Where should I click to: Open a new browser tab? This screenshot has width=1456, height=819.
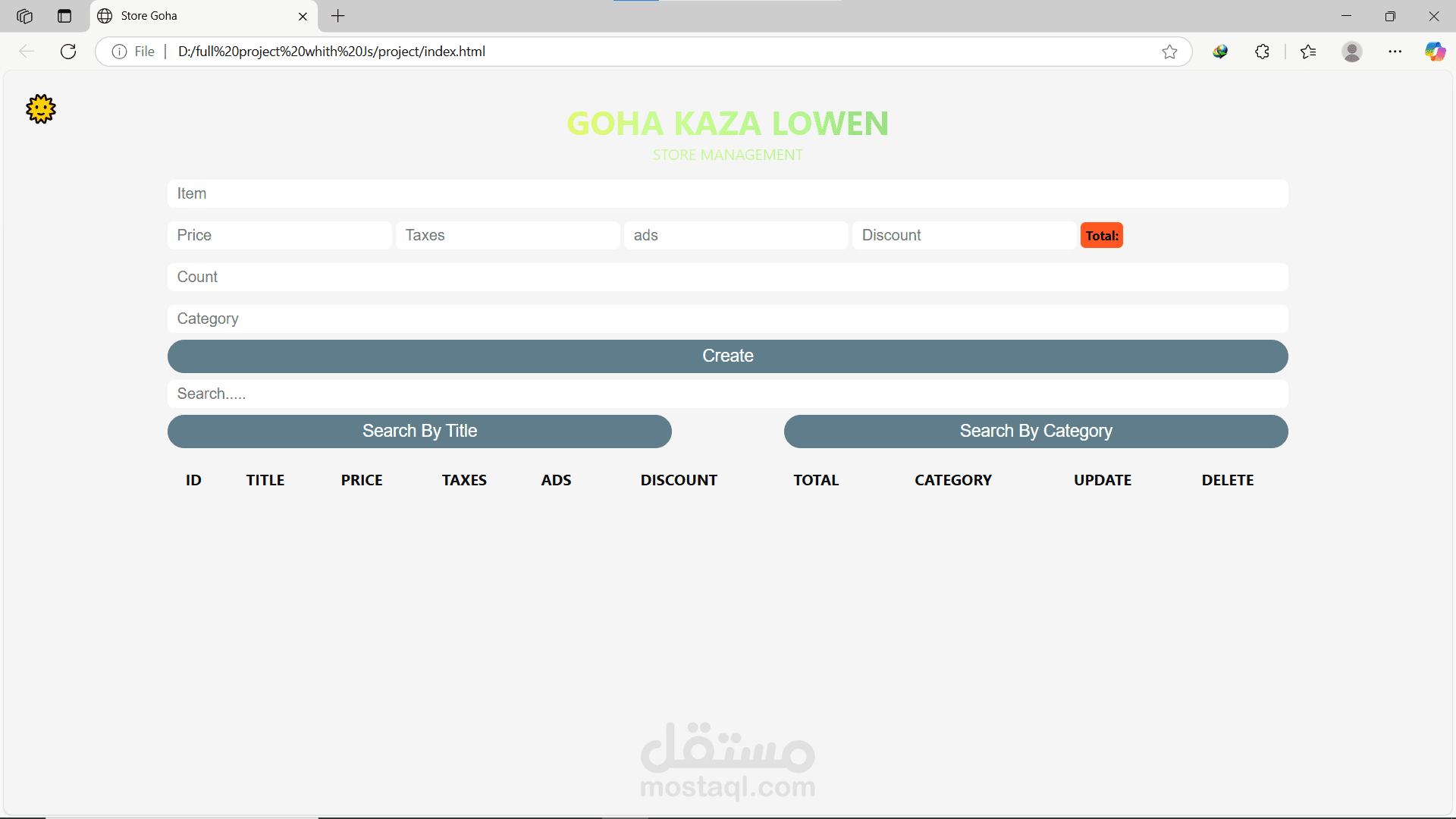tap(338, 16)
